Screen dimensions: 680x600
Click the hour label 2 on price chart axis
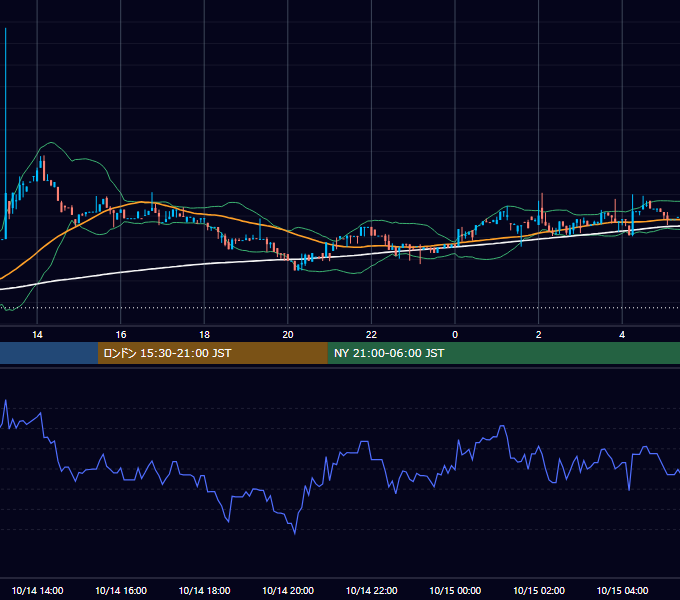tap(539, 335)
